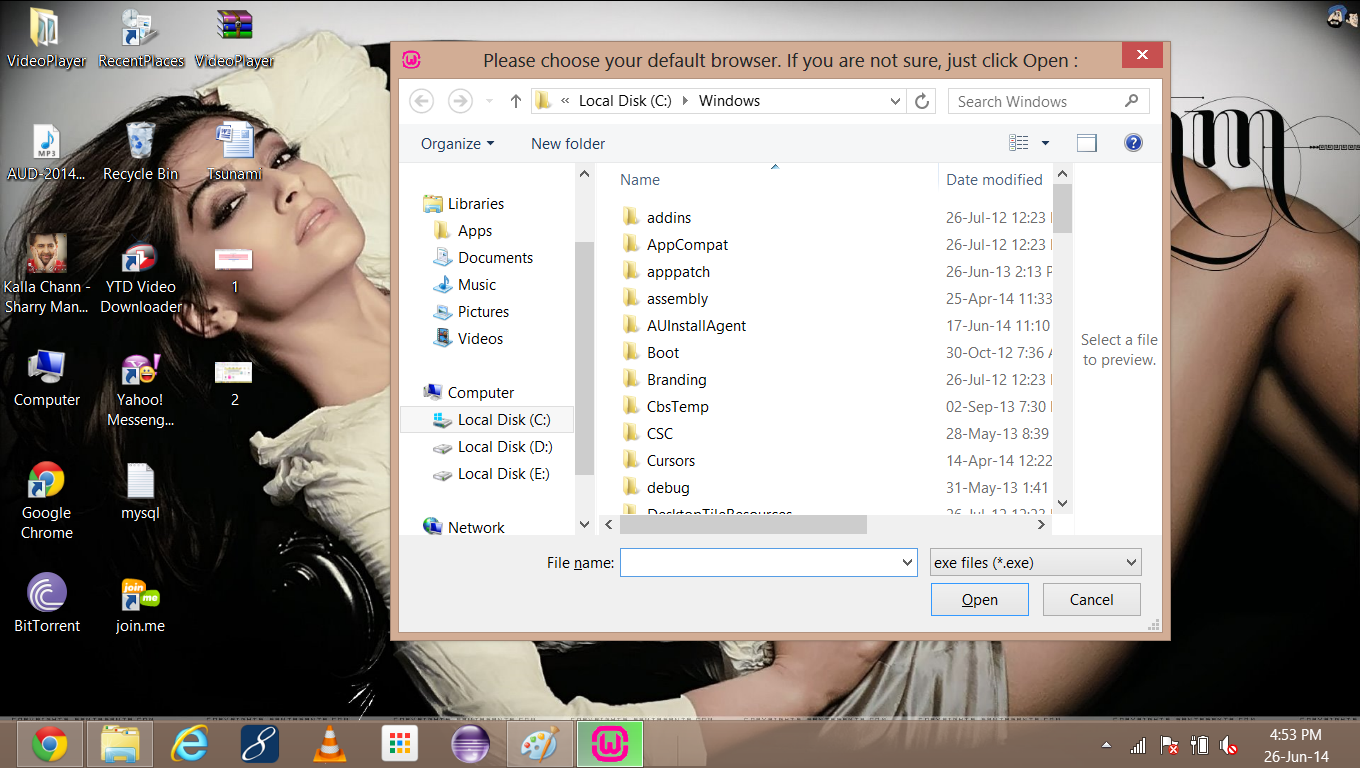Select Videos library in navigation pane

tap(469, 339)
